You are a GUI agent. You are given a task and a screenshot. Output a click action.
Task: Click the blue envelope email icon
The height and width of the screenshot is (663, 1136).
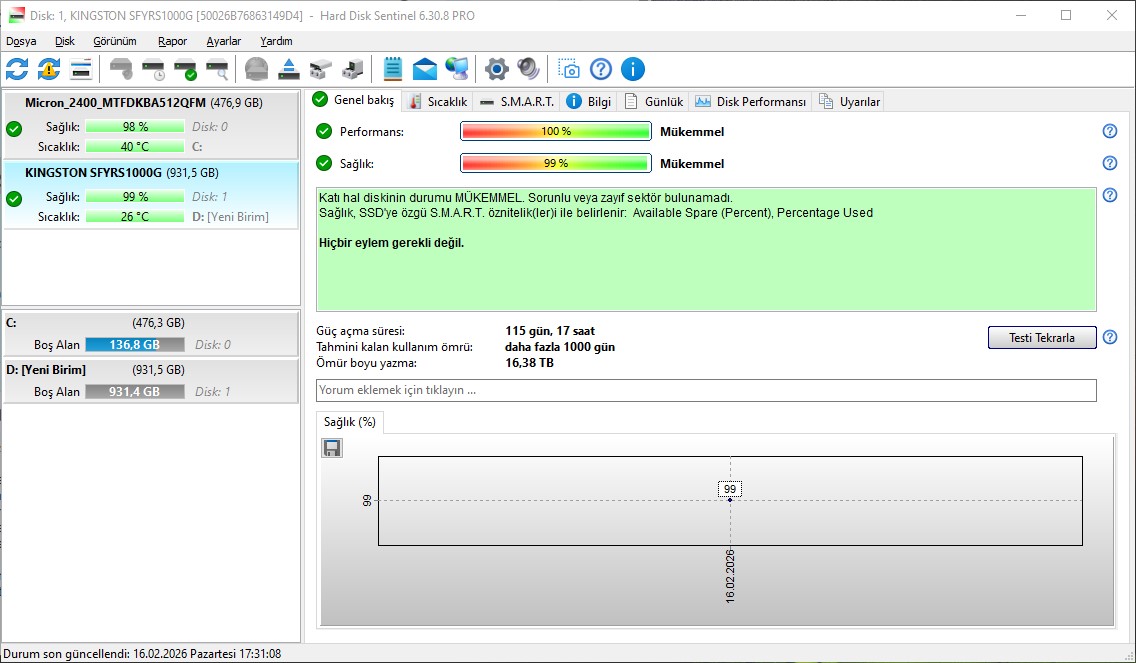click(425, 69)
